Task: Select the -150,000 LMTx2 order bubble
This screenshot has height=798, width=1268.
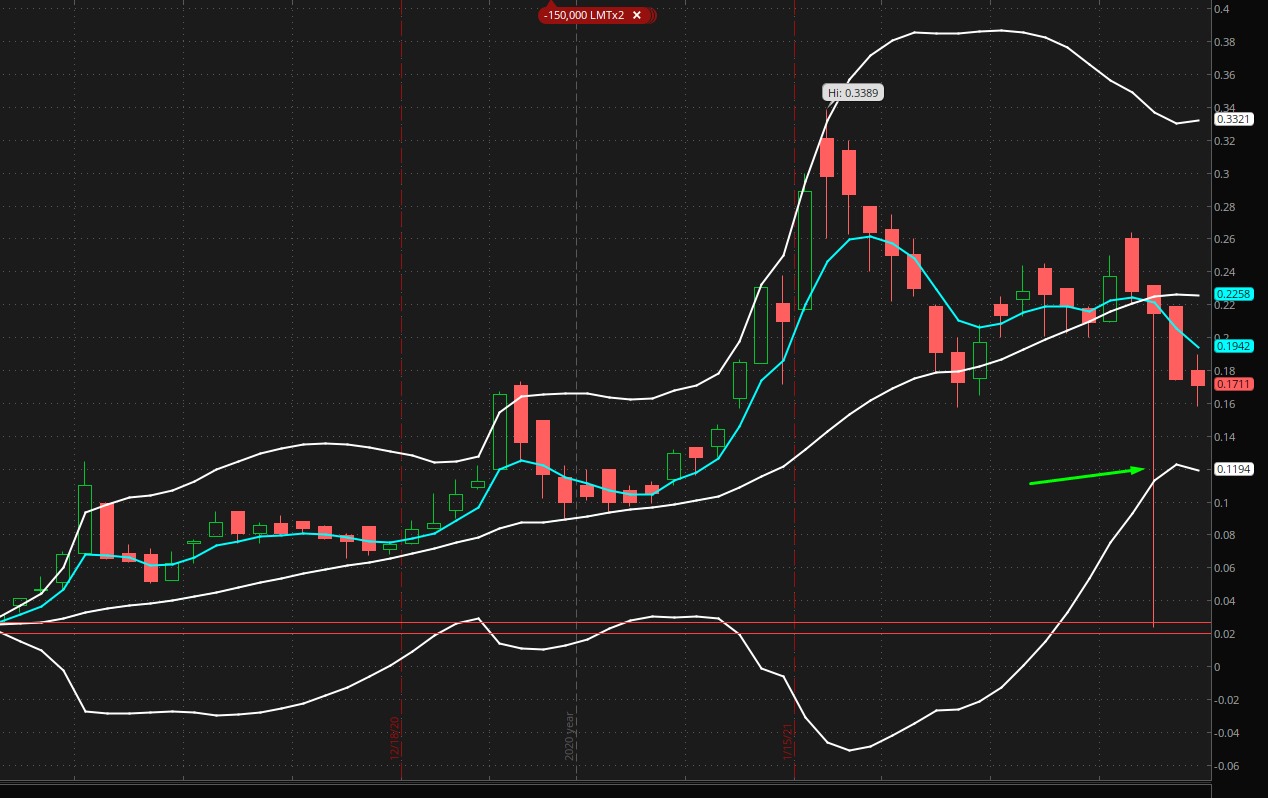Action: (x=596, y=15)
